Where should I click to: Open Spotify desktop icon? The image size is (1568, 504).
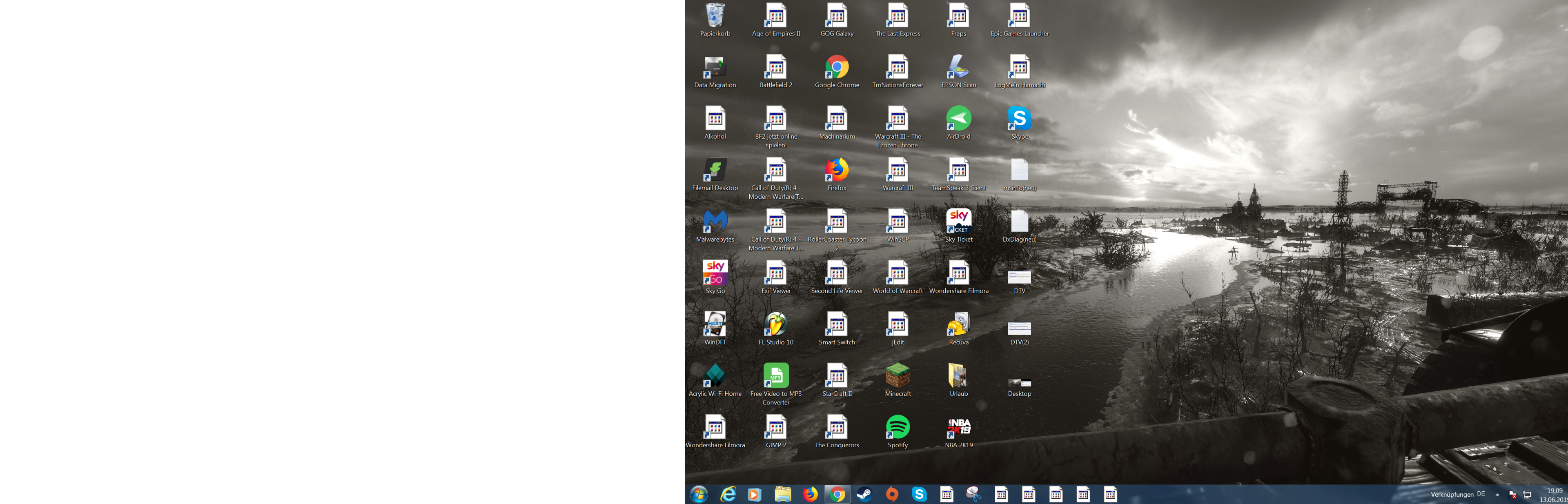(x=898, y=427)
